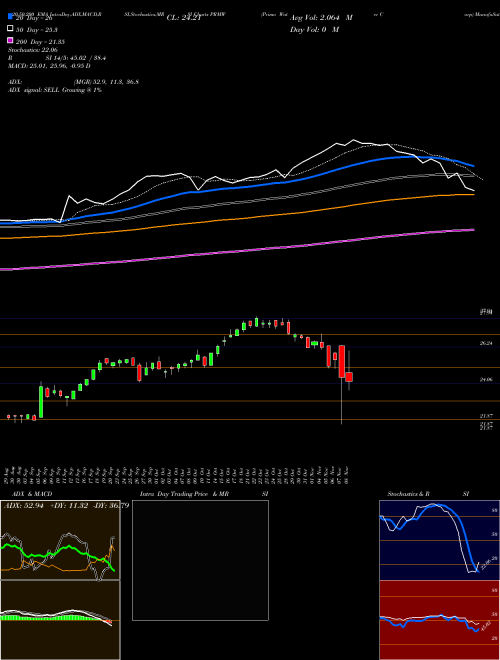This screenshot has width=500, height=660.
Task: Click the magenta 200 Day legend swatch
Action: click(10, 41)
